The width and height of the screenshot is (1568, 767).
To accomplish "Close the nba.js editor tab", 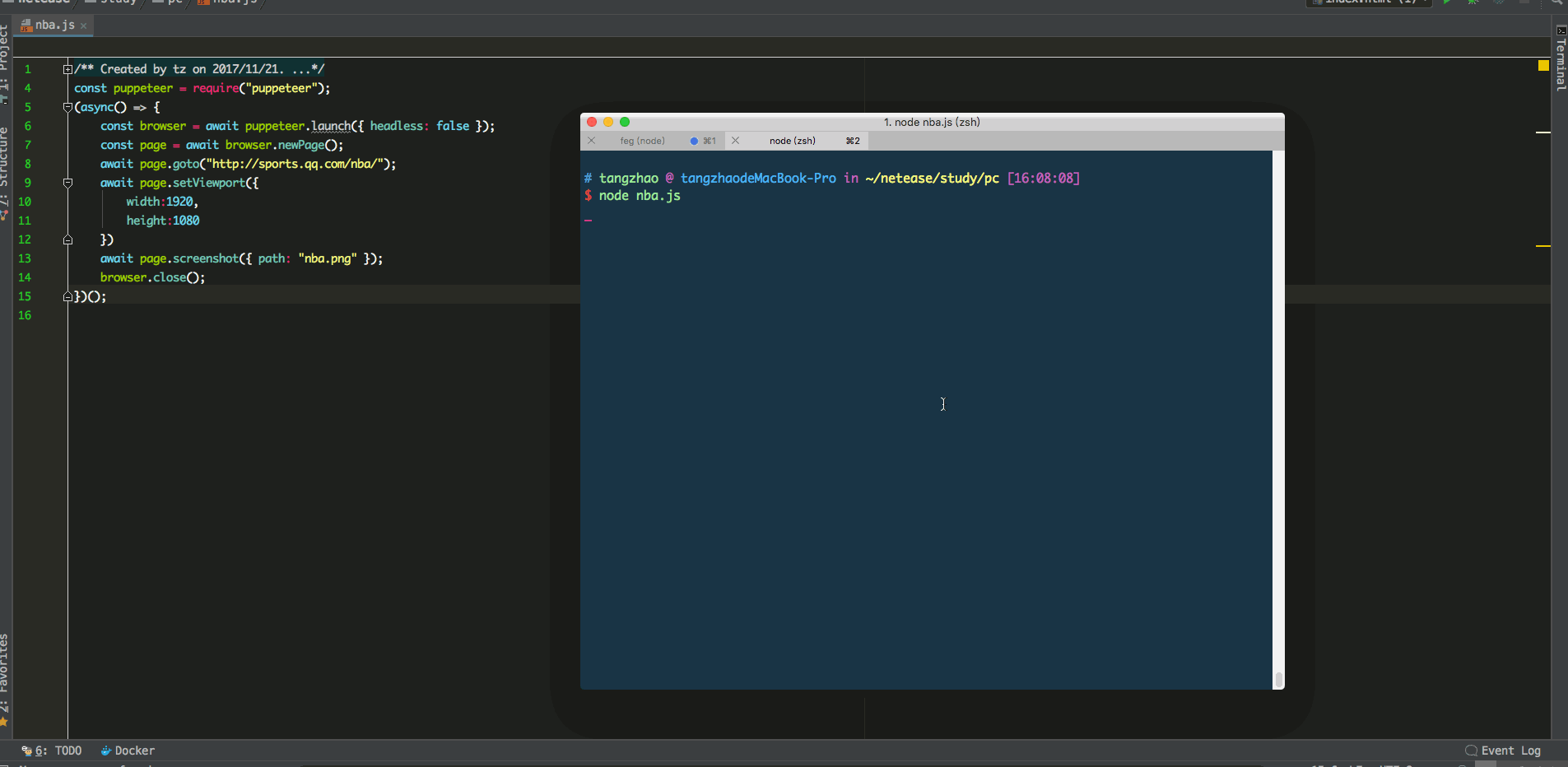I will [84, 26].
